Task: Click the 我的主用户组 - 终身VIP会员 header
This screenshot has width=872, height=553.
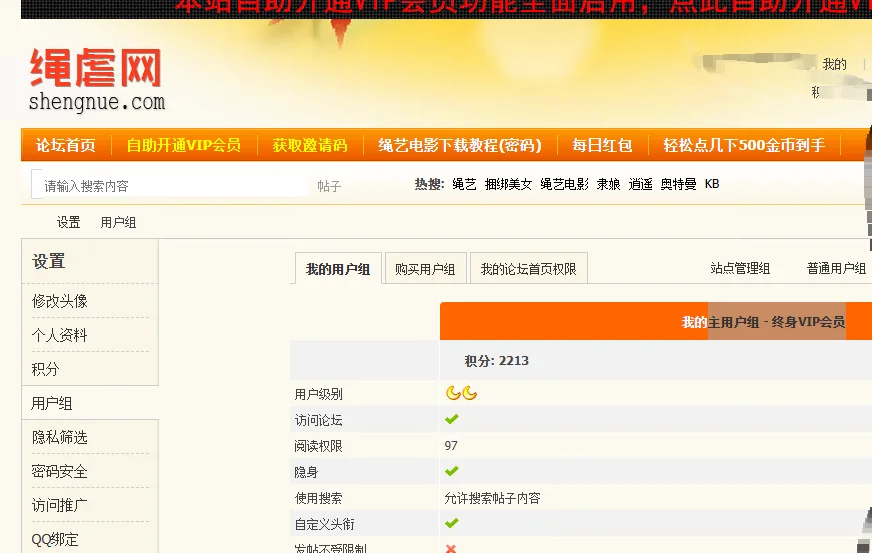Action: (x=763, y=322)
